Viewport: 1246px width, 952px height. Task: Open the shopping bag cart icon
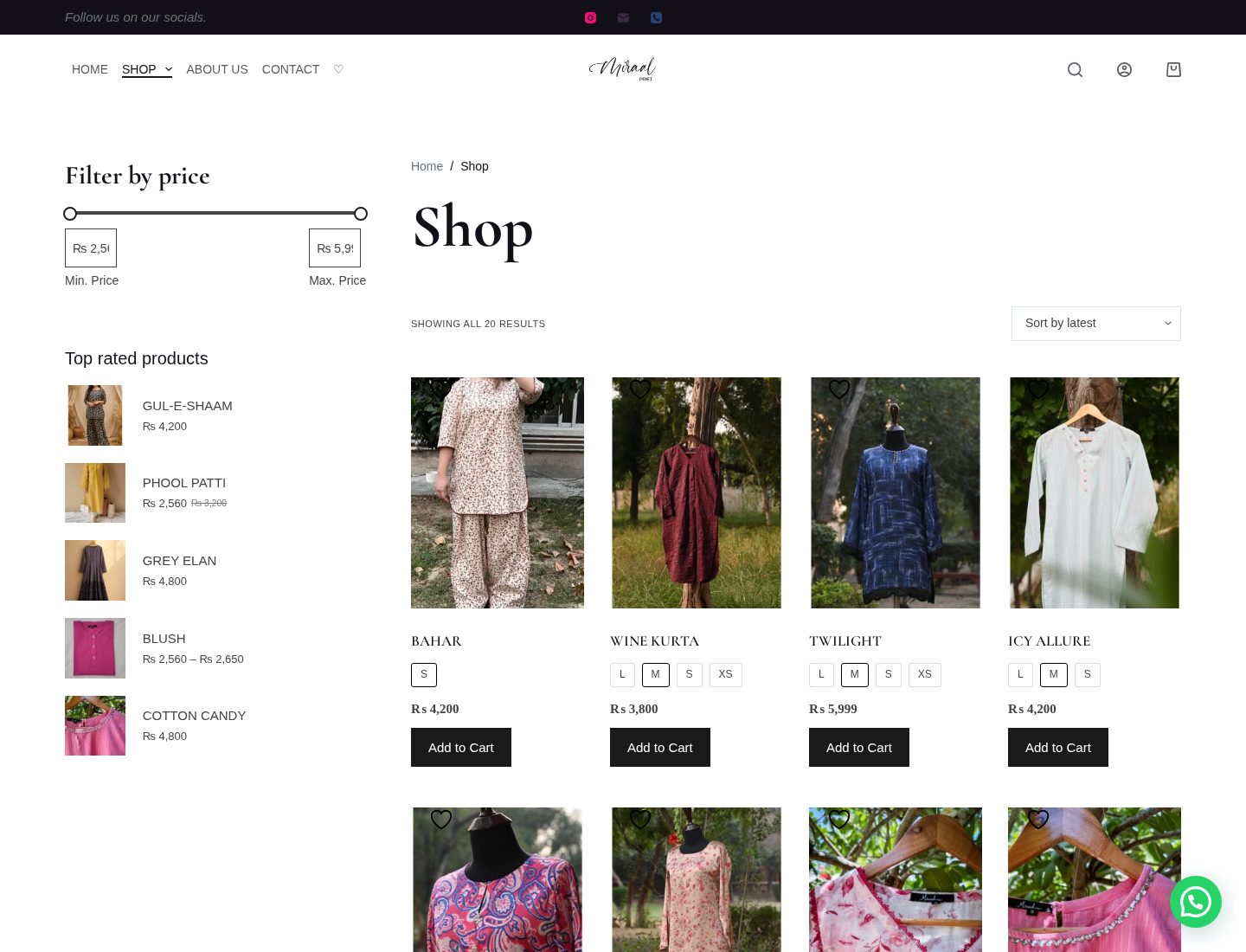coord(1173,69)
